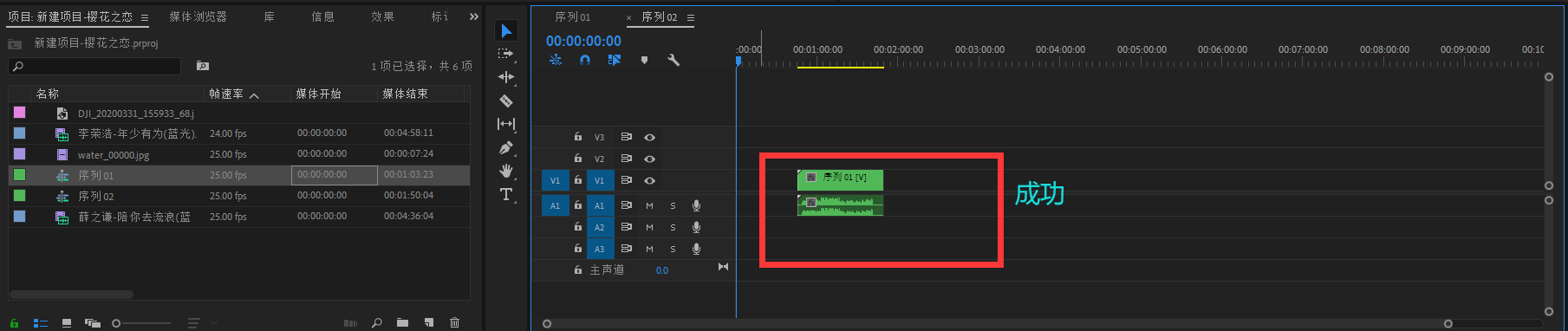This screenshot has height=331, width=1568.
Task: Click the New Item icon
Action: [x=429, y=322]
